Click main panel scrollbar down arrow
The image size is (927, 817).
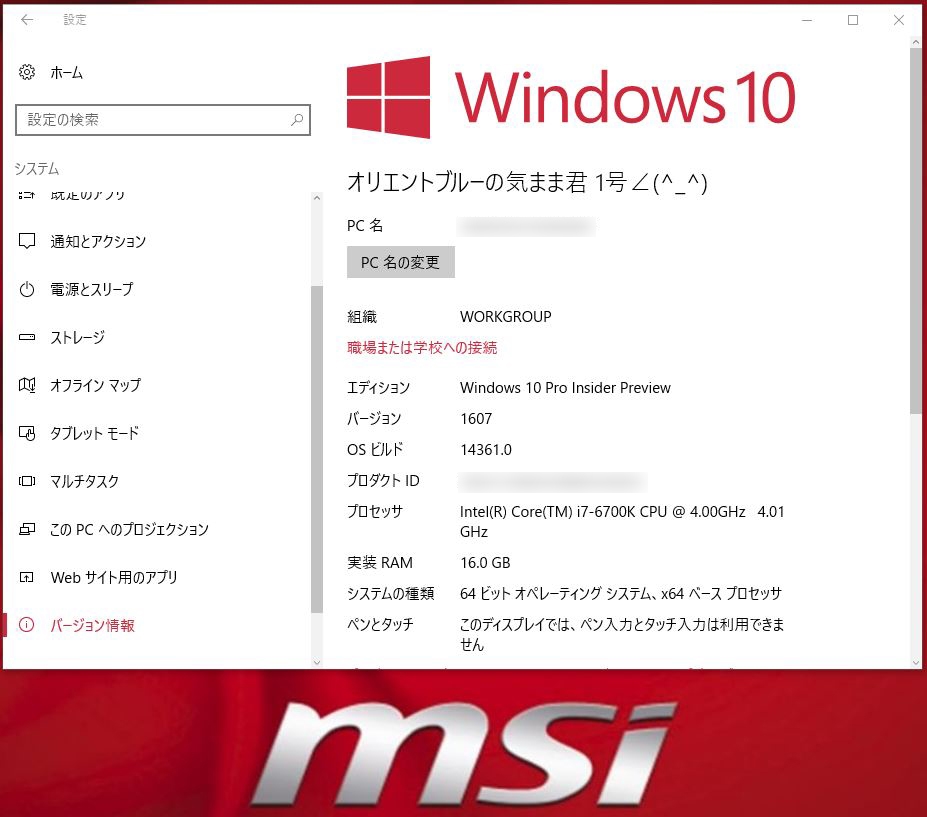(916, 663)
